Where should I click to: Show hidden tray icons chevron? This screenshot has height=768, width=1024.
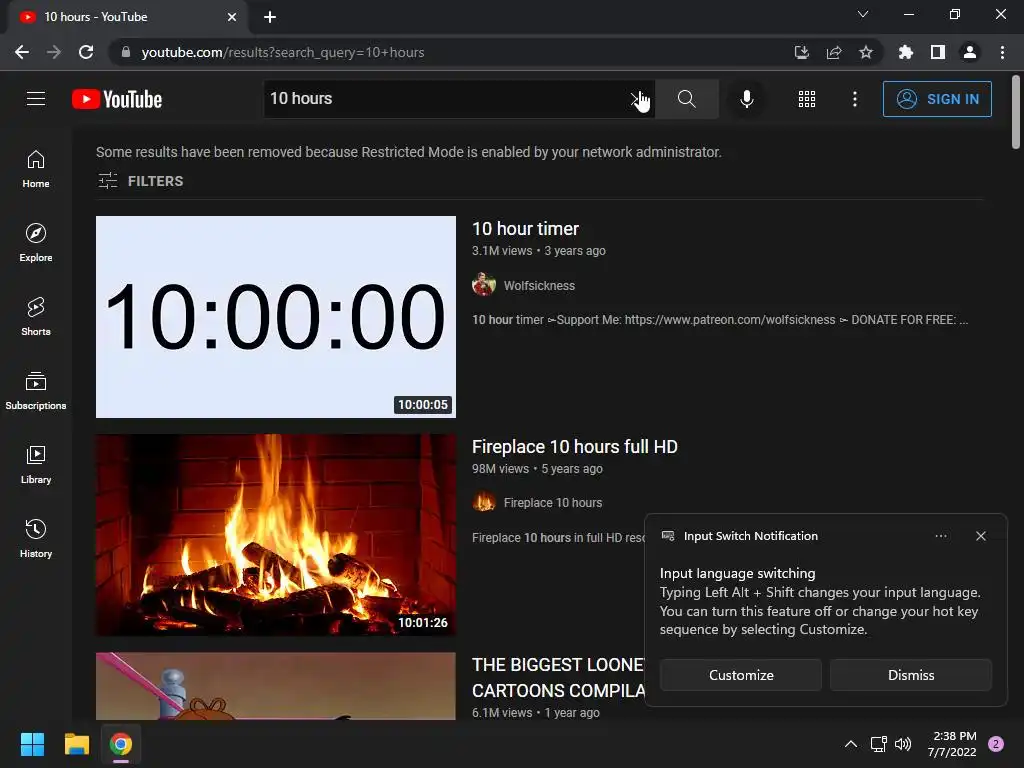pyautogui.click(x=850, y=744)
